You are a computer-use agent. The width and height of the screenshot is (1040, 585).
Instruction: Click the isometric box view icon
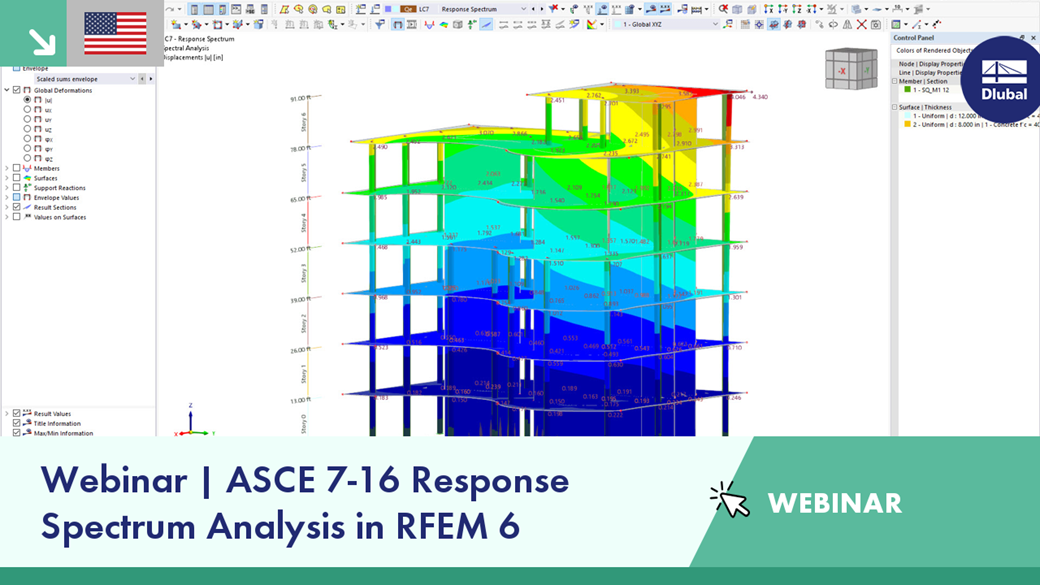click(737, 9)
